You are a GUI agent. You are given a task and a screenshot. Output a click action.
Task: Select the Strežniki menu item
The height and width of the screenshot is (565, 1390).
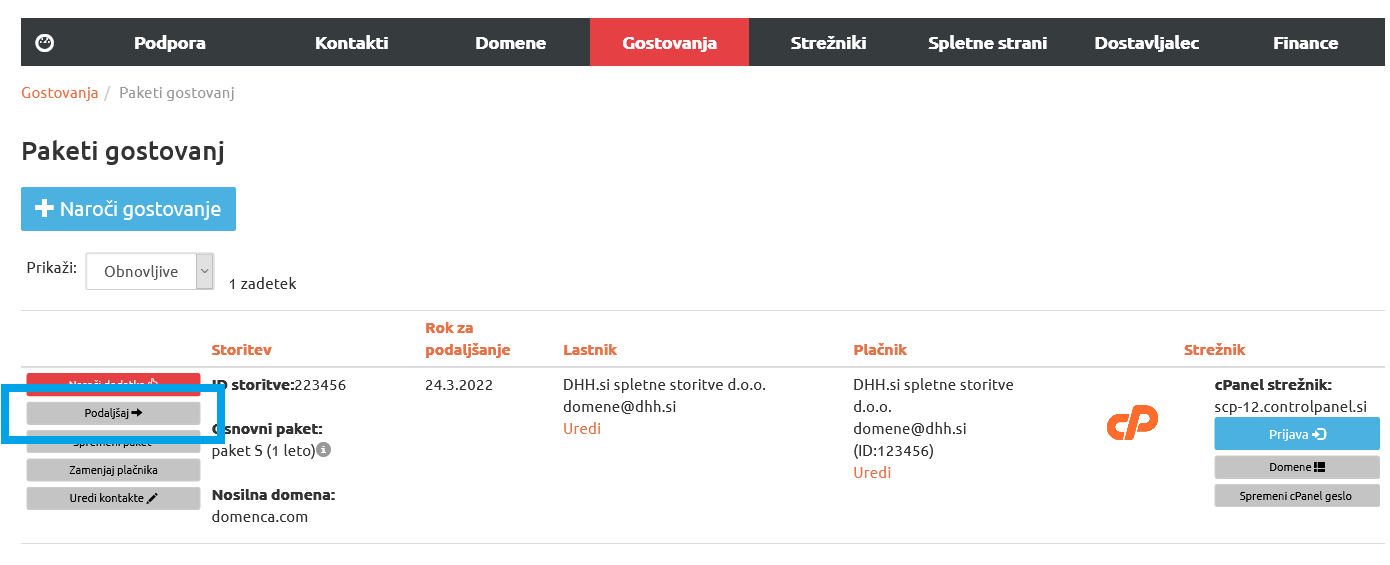(x=828, y=43)
